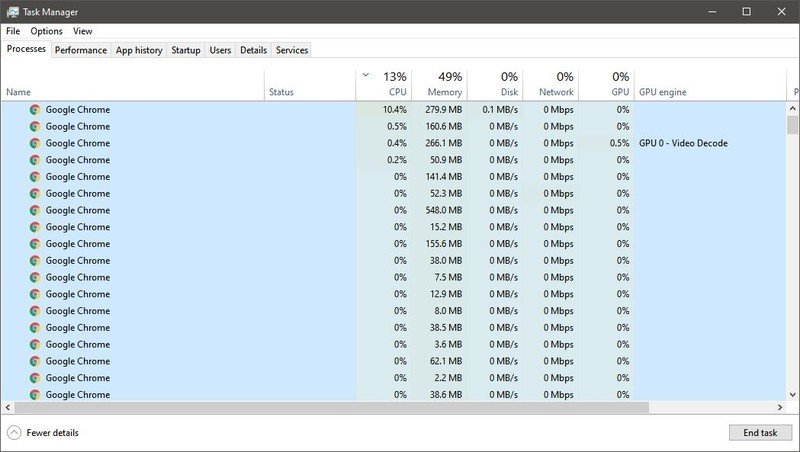Click the Chrome icon in the 52.3 MB row

click(x=35, y=194)
